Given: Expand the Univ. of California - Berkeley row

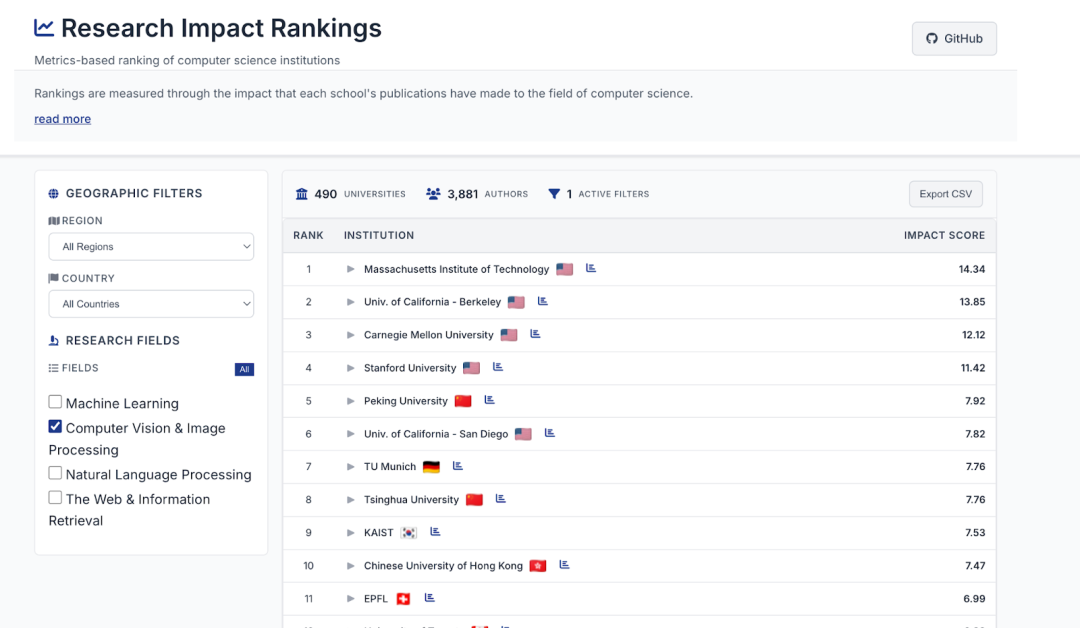Looking at the screenshot, I should [351, 302].
